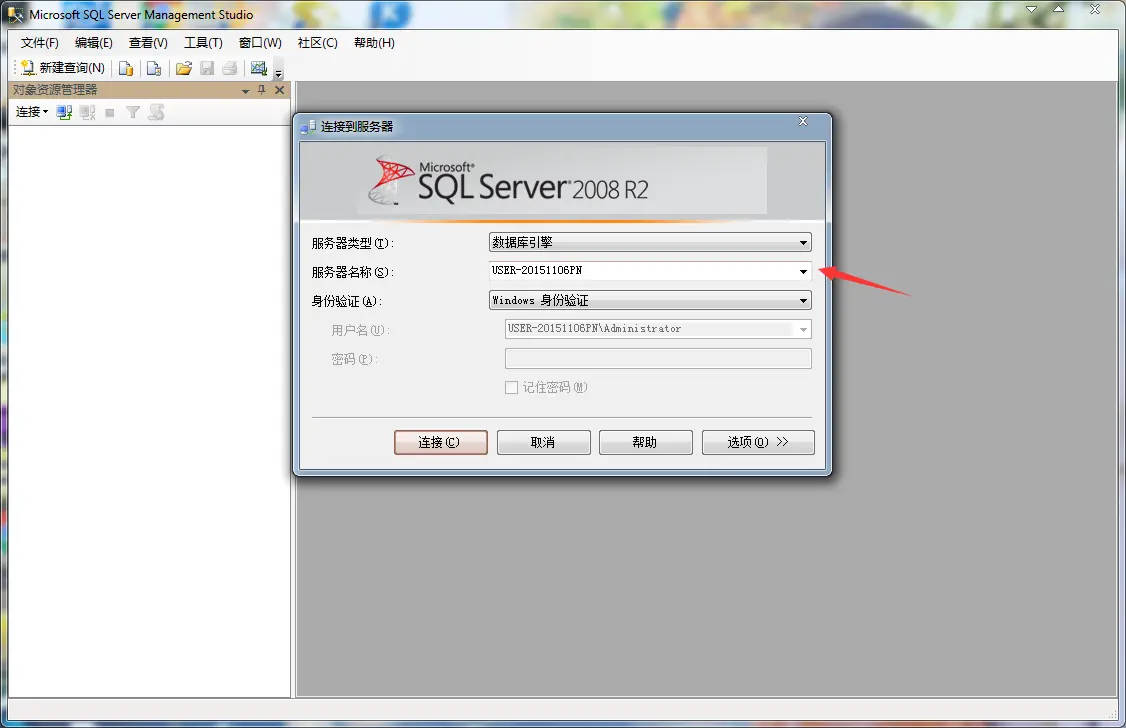Toggle auto-hide pin on 对象资源管理器 panel
The width and height of the screenshot is (1126, 728).
261,90
